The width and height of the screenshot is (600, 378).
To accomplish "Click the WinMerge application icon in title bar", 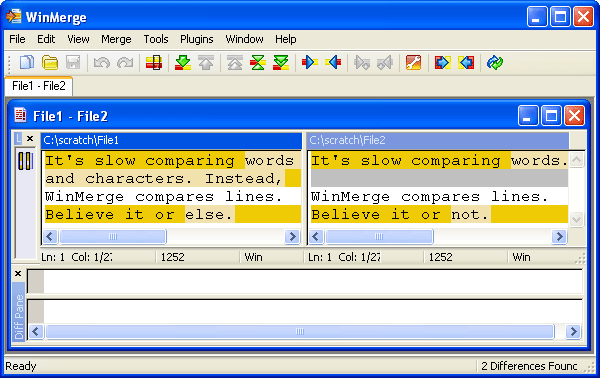I will (14, 16).
